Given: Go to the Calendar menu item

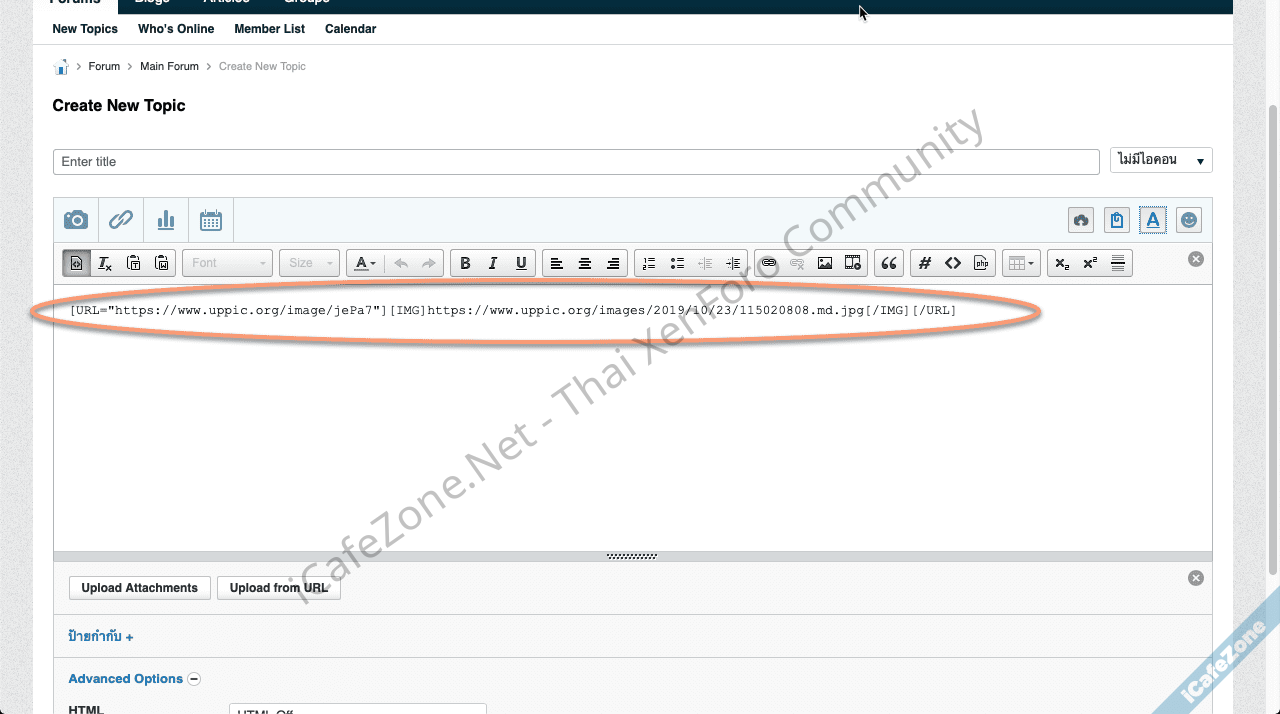Looking at the screenshot, I should 350,29.
